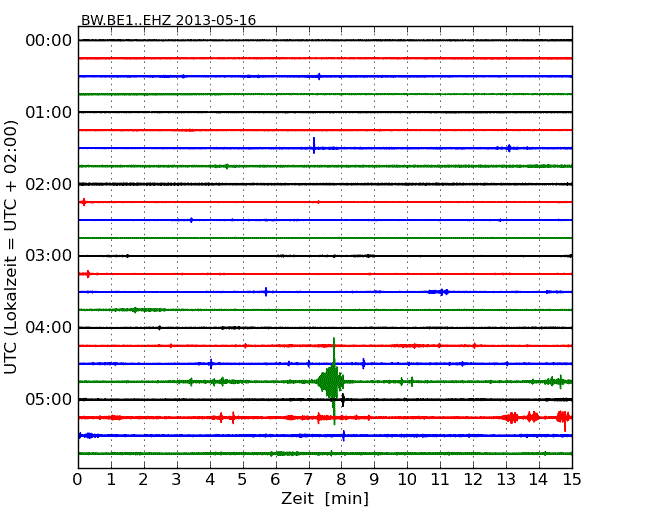
Task: Click the 00:00 time label
Action: coord(49,41)
